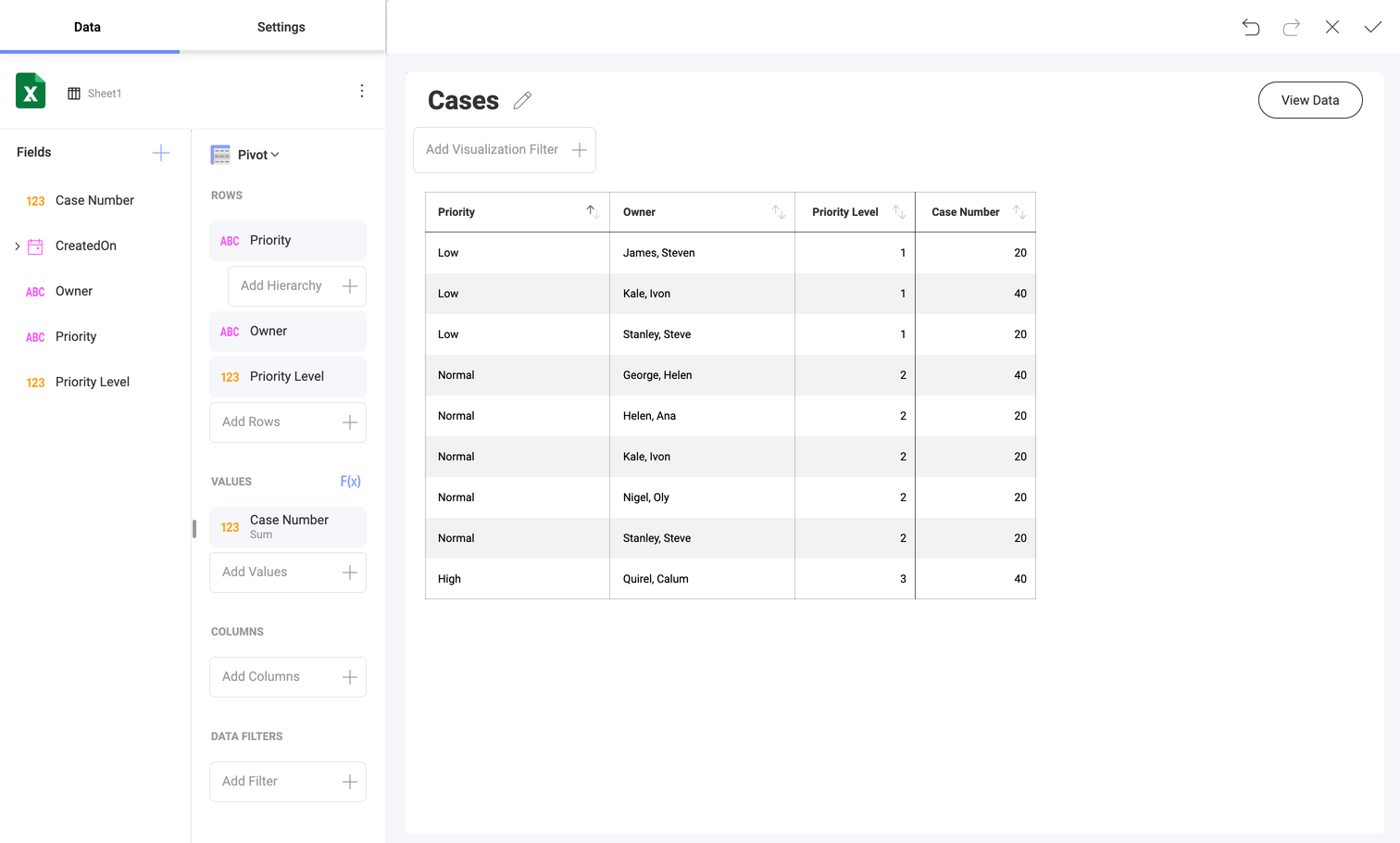
Task: Click the Add Columns placeholder
Action: pyautogui.click(x=288, y=677)
